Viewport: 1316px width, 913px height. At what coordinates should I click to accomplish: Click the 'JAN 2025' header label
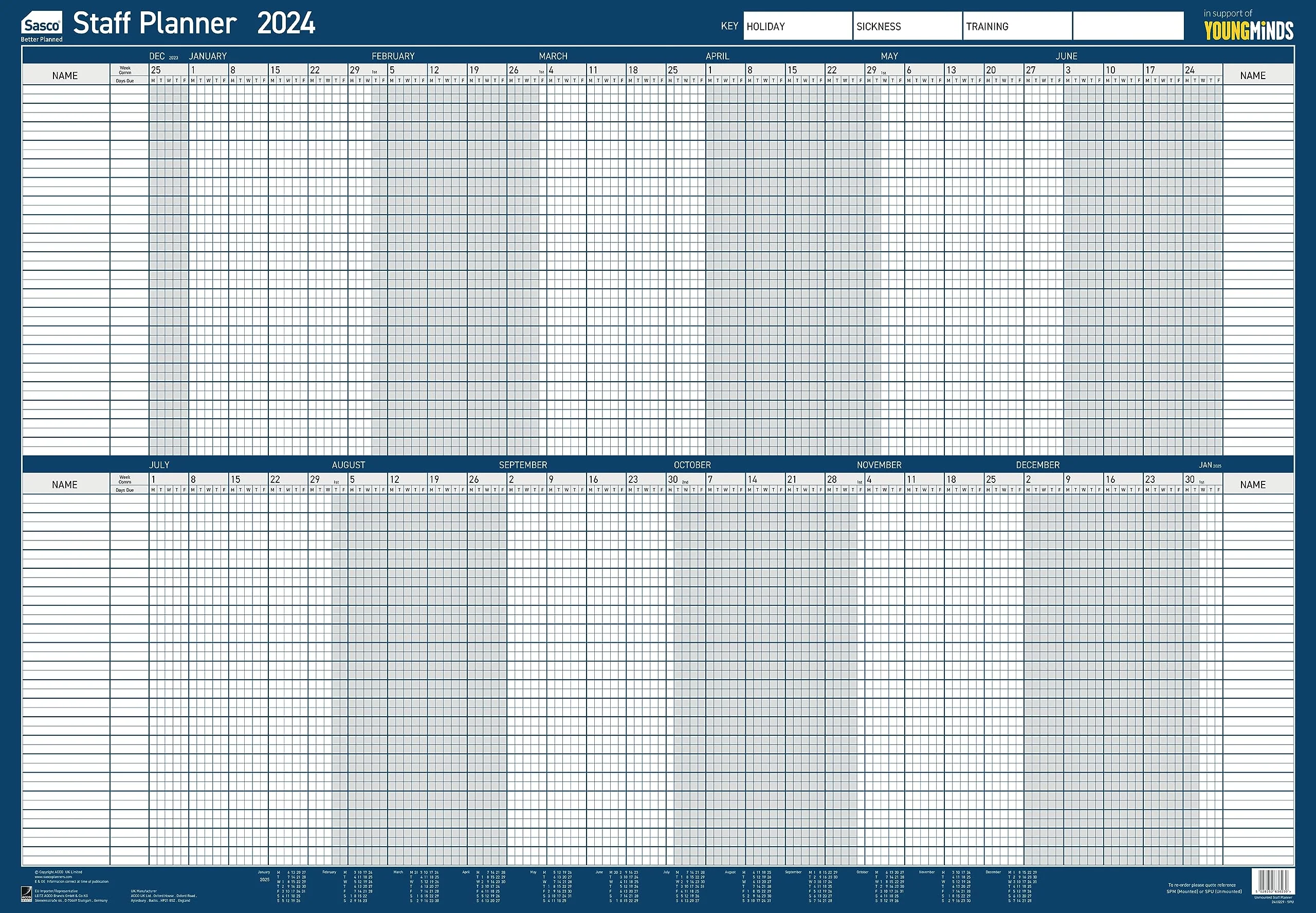tap(1210, 465)
